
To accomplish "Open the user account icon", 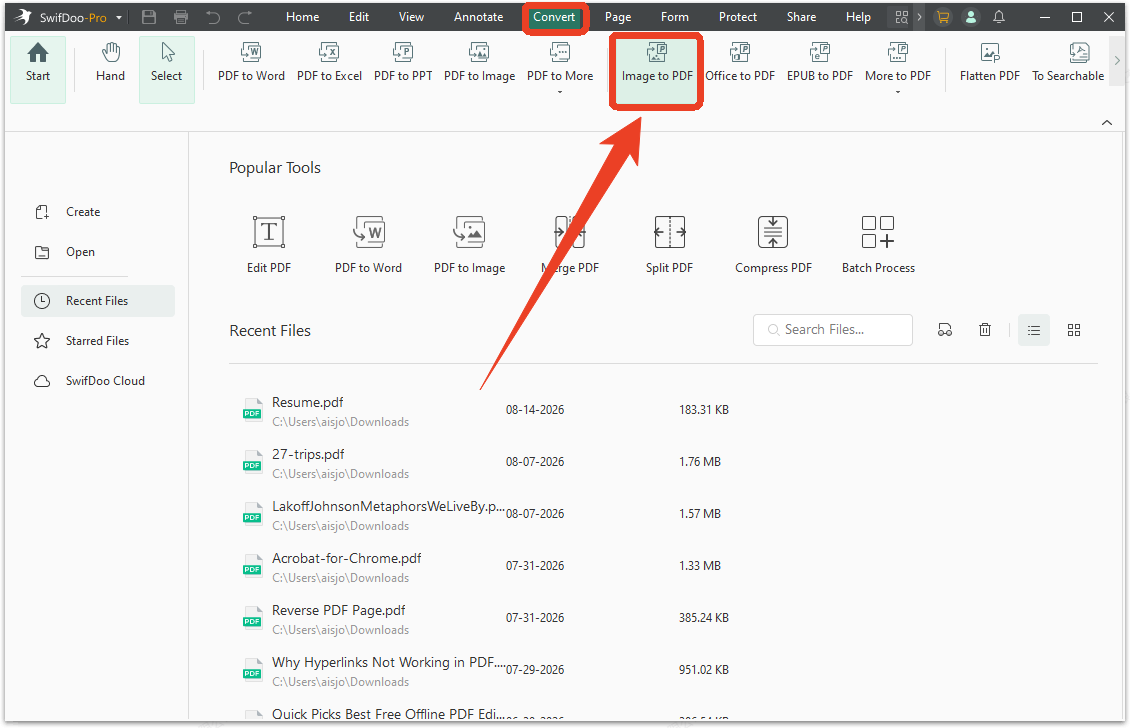I will tap(971, 17).
